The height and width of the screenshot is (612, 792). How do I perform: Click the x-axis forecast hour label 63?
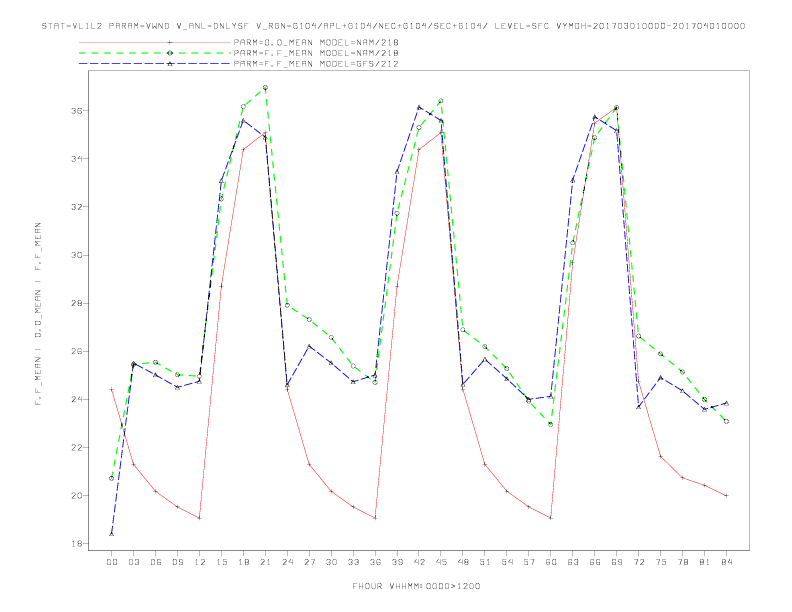pos(573,562)
